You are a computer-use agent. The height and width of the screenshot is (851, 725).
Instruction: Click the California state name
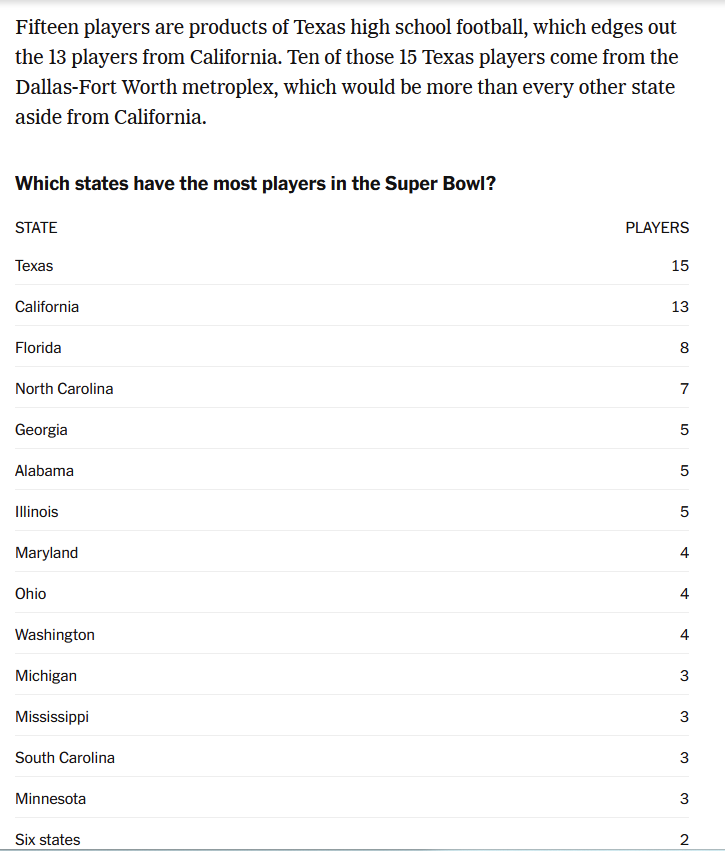point(47,307)
